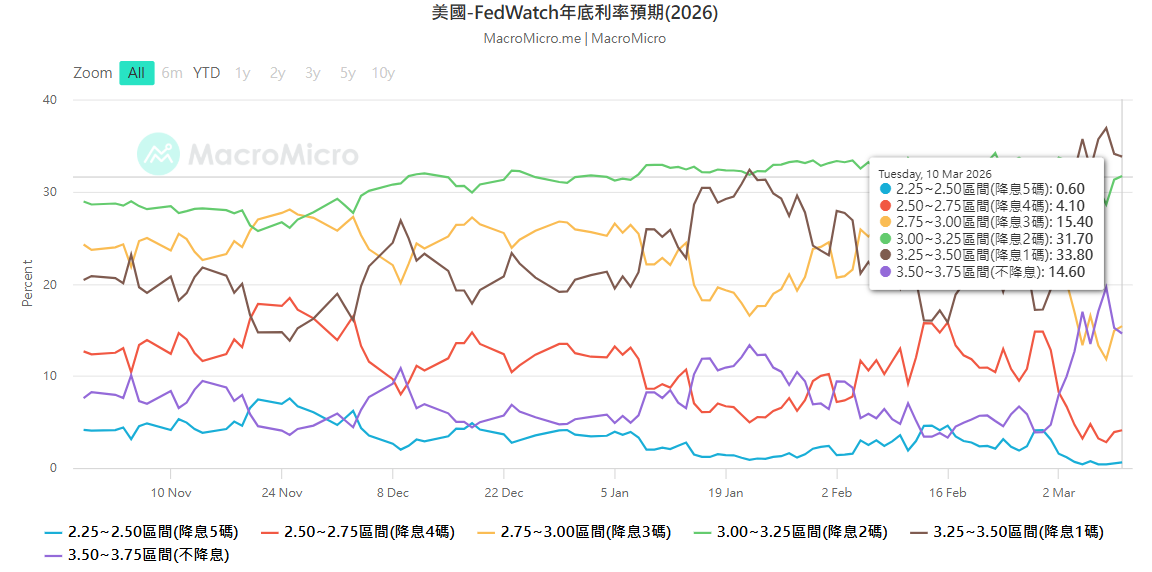This screenshot has height=572, width=1152.
Task: Choose the 10y zoom range
Action: pyautogui.click(x=383, y=73)
